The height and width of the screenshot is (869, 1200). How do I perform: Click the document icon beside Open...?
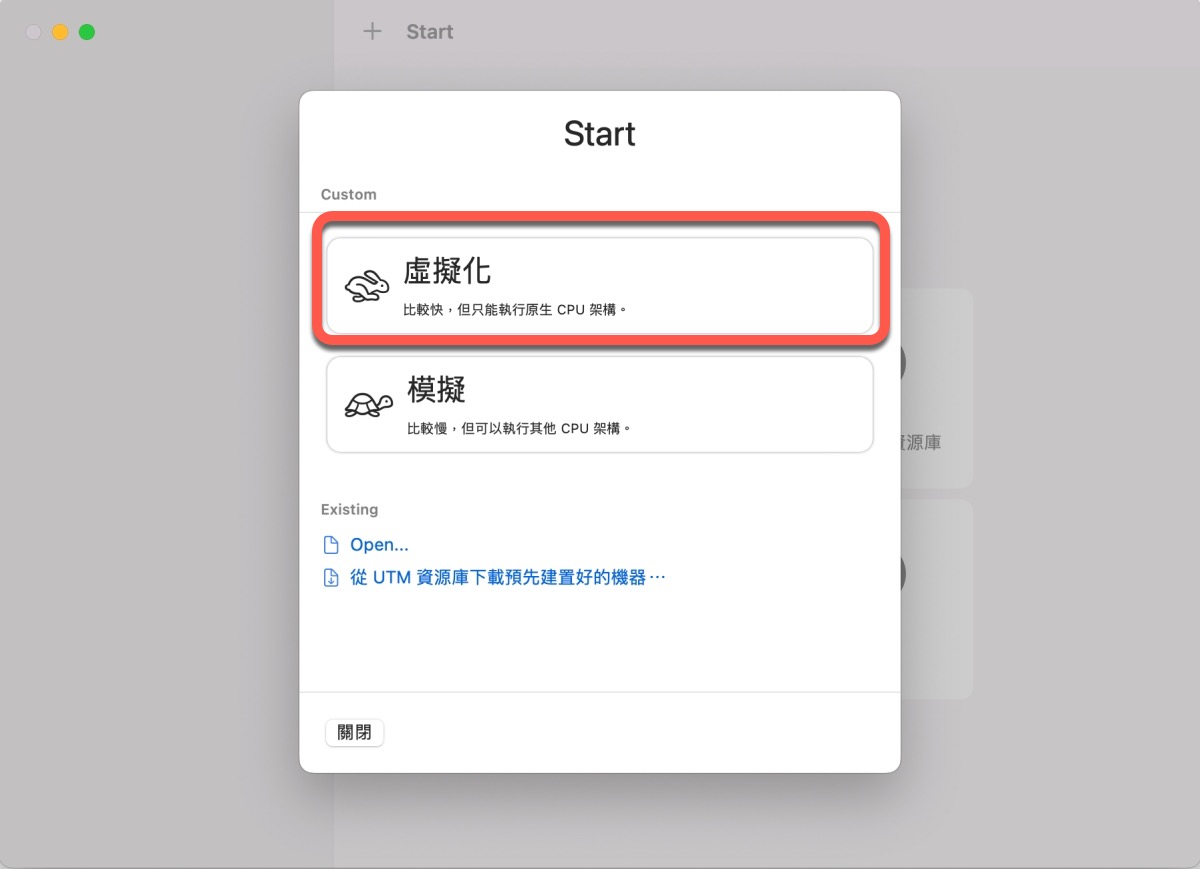point(331,545)
